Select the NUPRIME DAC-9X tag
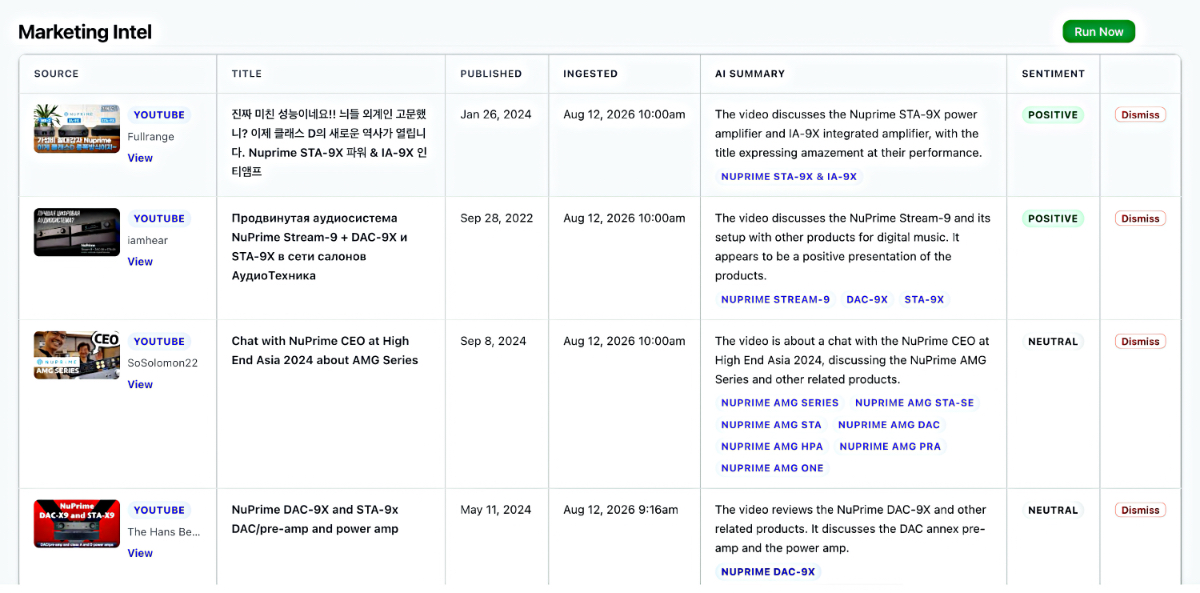The height and width of the screenshot is (593, 1200). pos(768,572)
